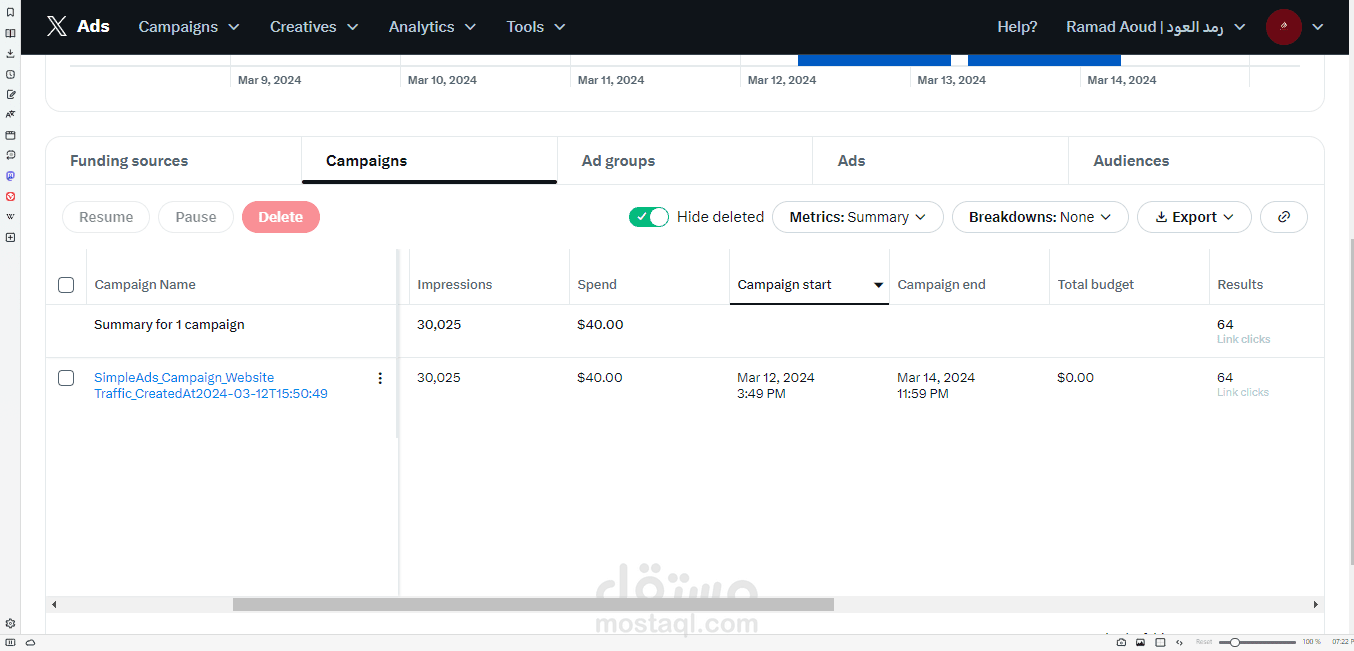Click the sync cloud icon in the status bar

[30, 642]
